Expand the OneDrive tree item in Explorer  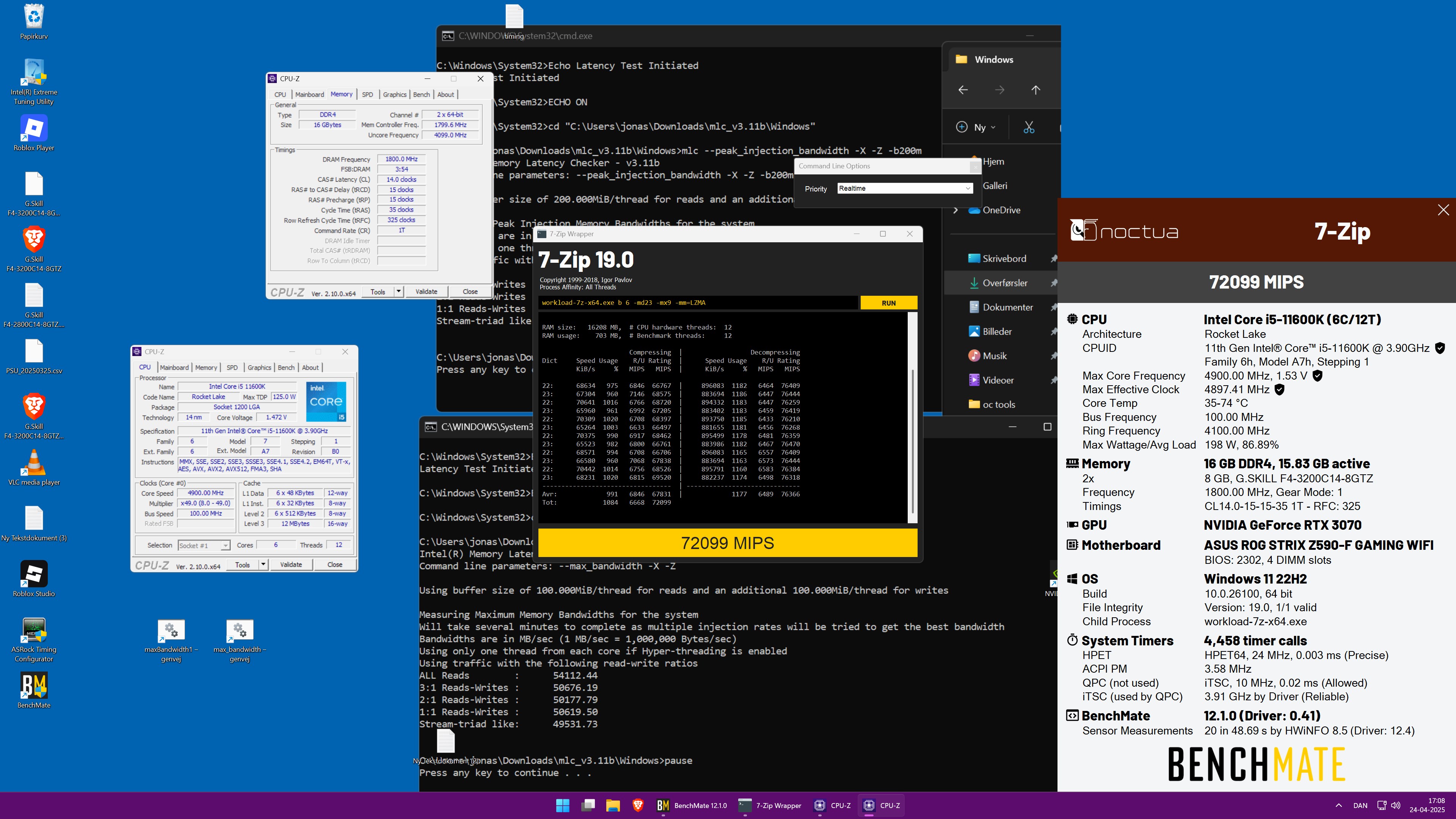tap(955, 210)
